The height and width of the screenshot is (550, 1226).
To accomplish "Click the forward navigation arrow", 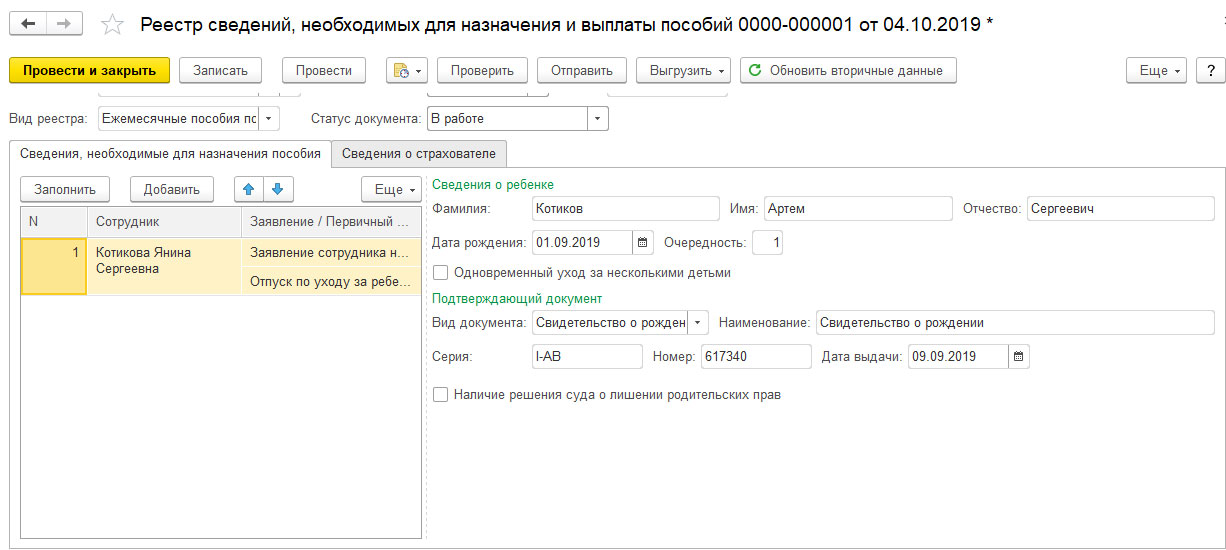I will click(x=63, y=23).
